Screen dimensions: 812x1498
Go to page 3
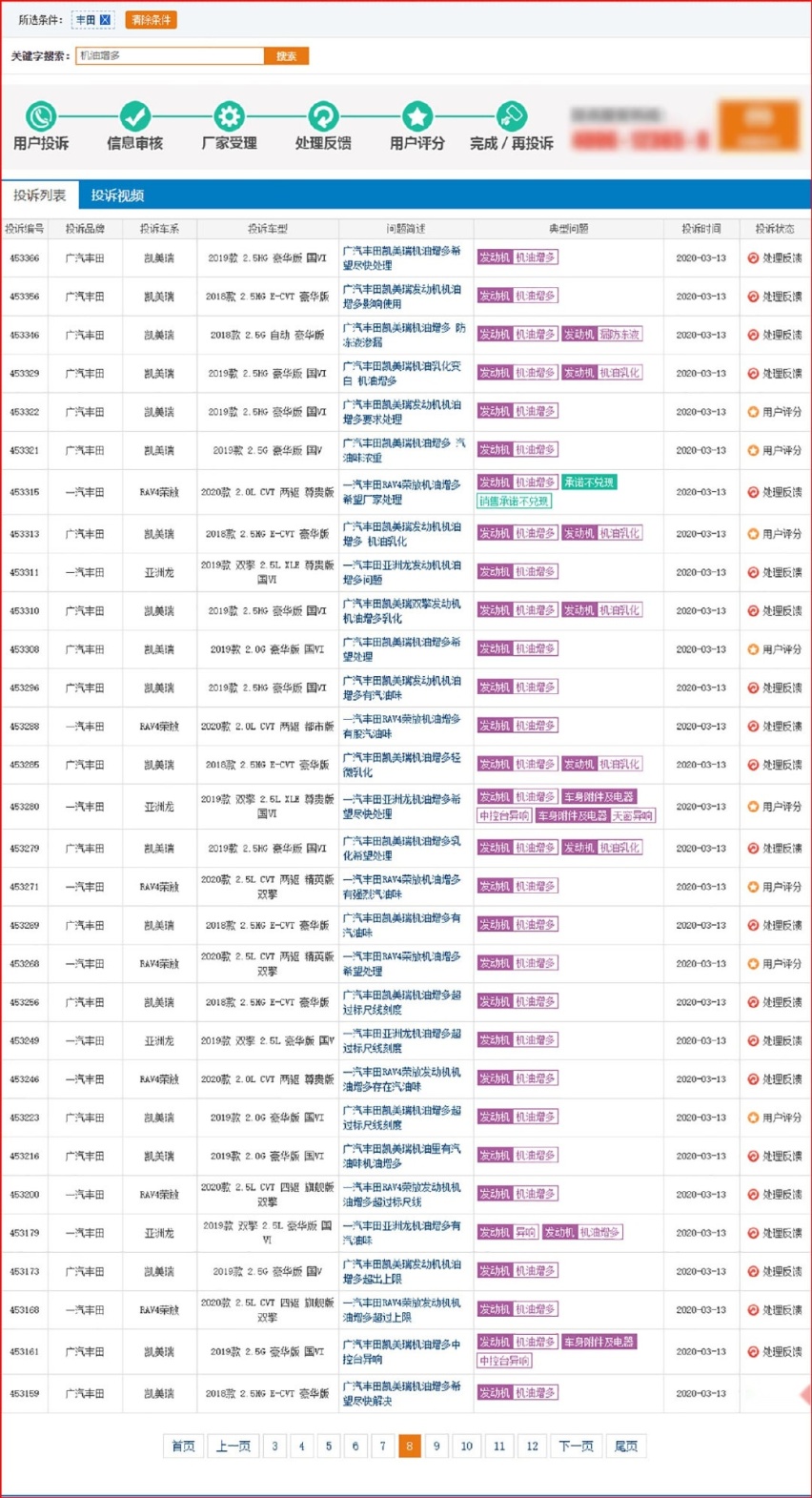click(274, 1447)
